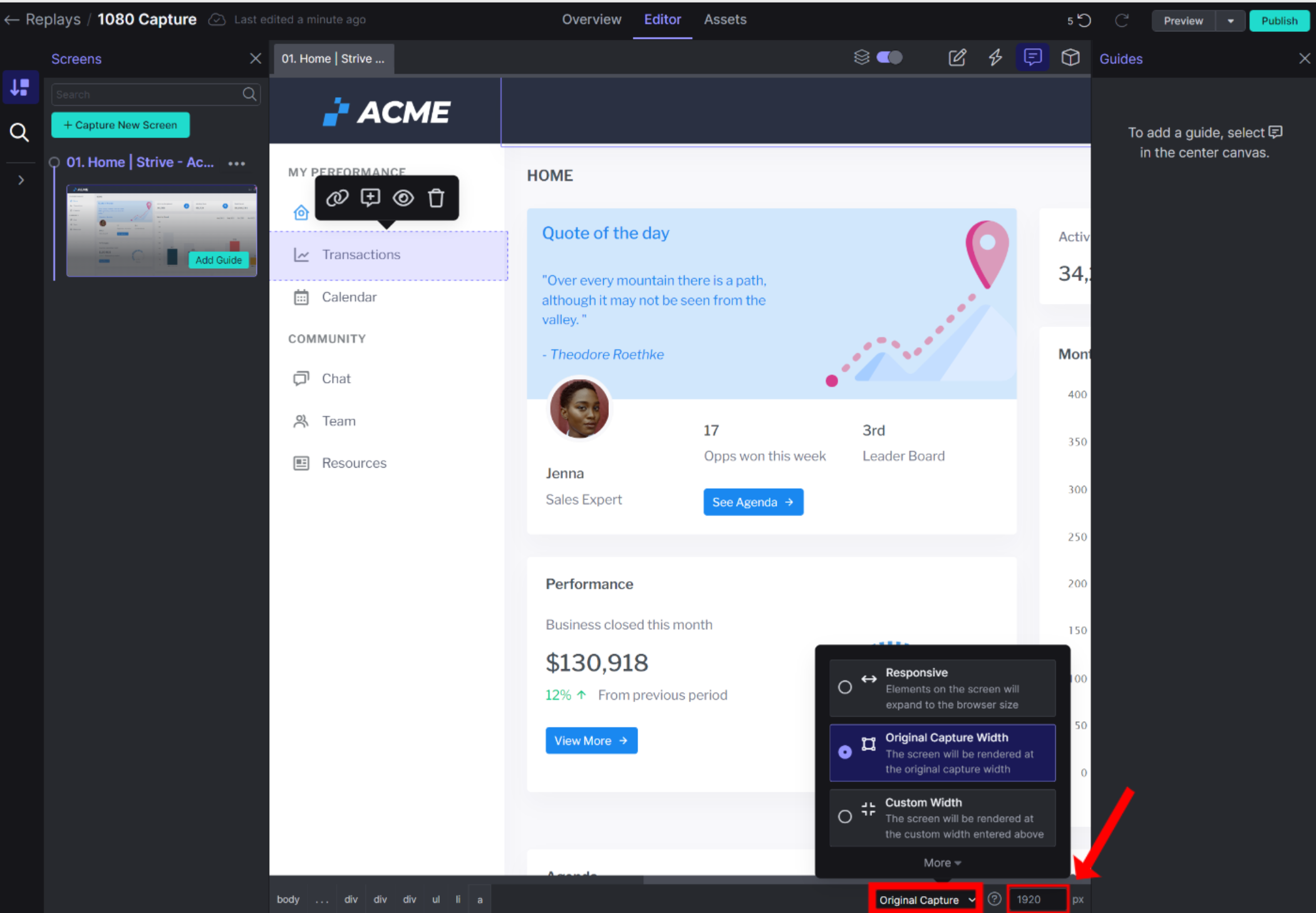Screen dimensions: 1316x913
Task: Click the undo arrow icon
Action: point(1084,21)
